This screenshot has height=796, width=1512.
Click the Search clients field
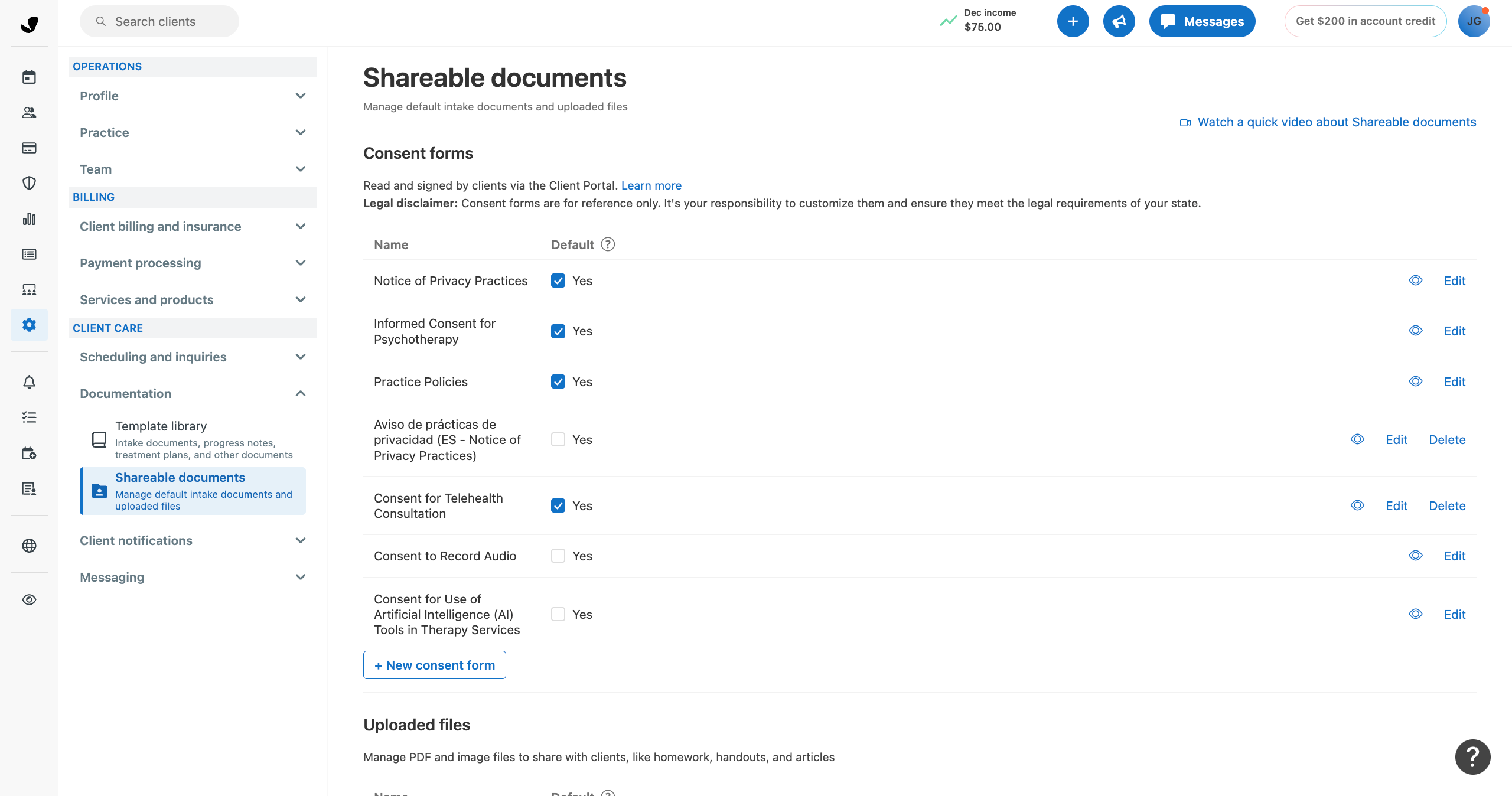159,21
